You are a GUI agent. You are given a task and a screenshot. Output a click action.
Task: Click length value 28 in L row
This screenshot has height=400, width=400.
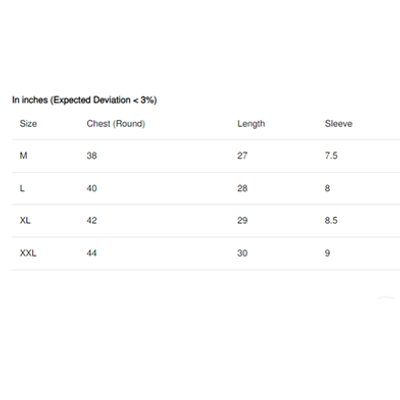[x=242, y=188]
